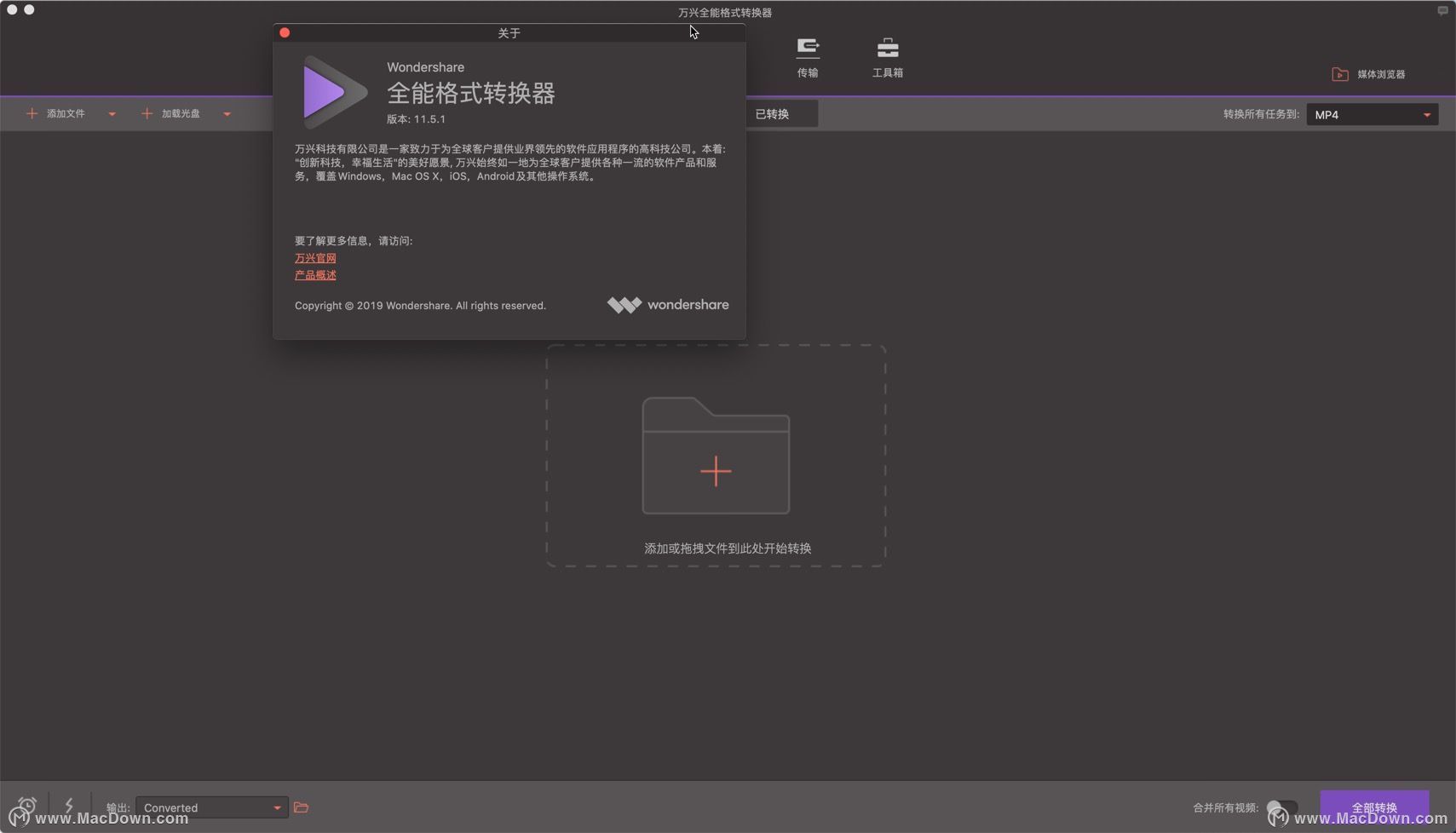Click the Convert All (全部转换) button
Screen dimensions: 1456x833
[1374, 807]
